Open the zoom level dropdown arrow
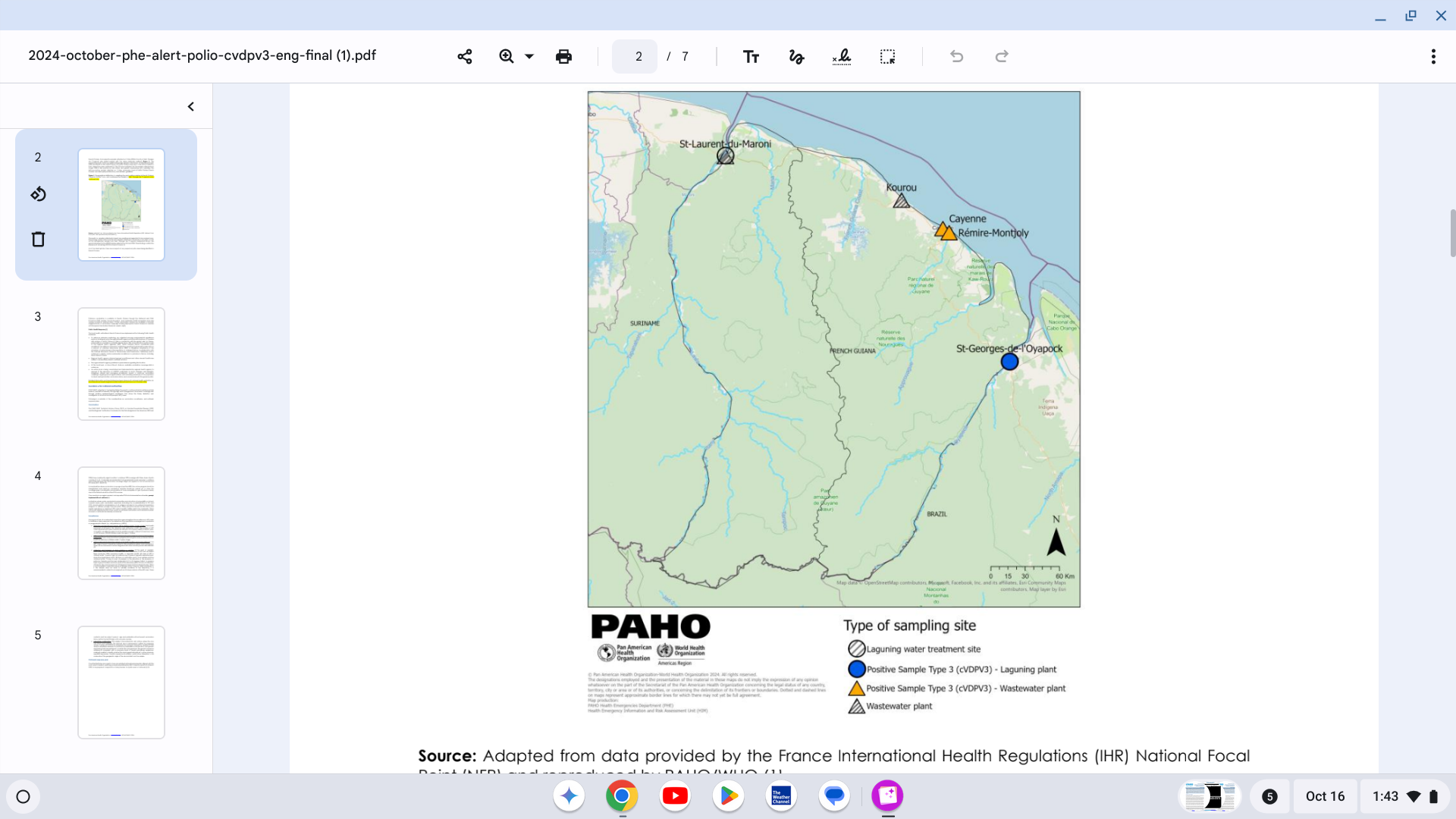Viewport: 1456px width, 819px height. pos(529,57)
